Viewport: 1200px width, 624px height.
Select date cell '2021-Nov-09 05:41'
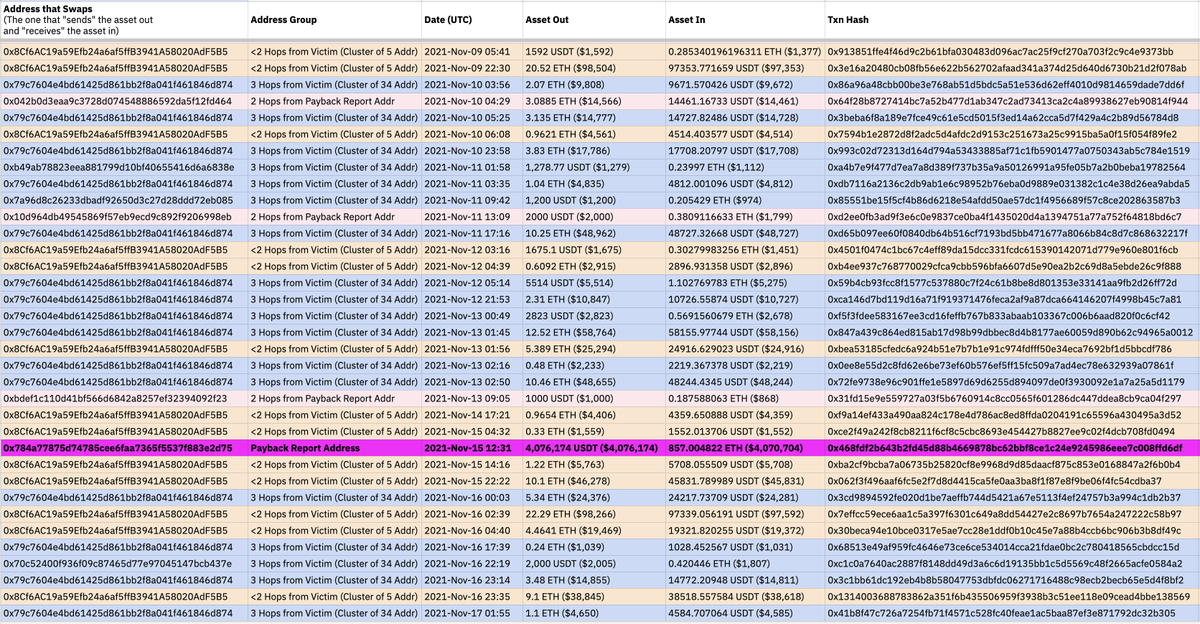[x=471, y=51]
